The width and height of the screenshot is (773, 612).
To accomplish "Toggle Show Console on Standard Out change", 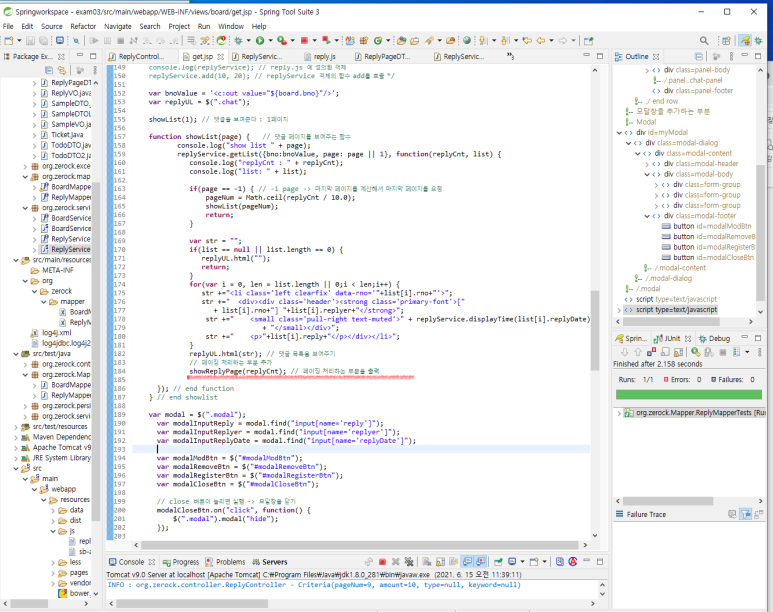I will [467, 562].
